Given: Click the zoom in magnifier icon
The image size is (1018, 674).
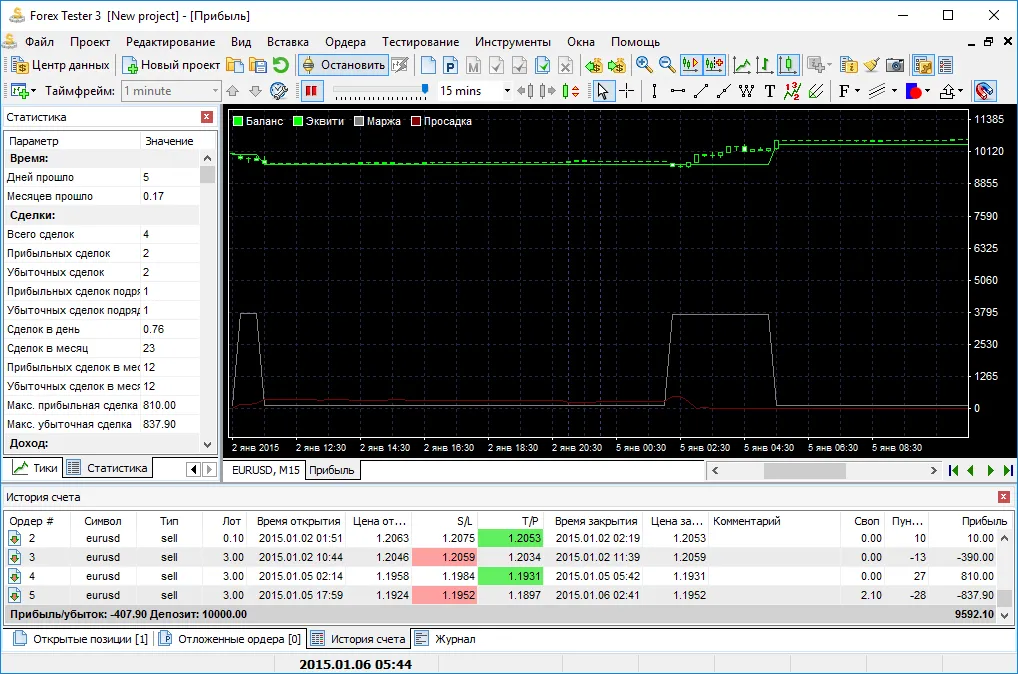Looking at the screenshot, I should (643, 65).
